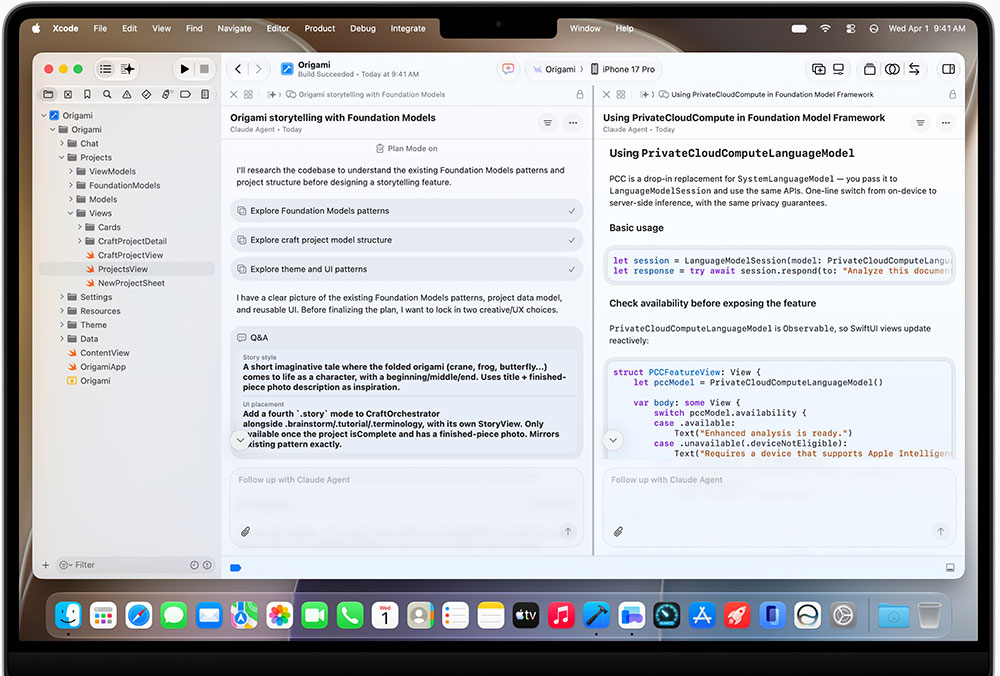Viewport: 1000px width, 676px height.
Task: Send the message in the right follow-up box
Action: 940,531
